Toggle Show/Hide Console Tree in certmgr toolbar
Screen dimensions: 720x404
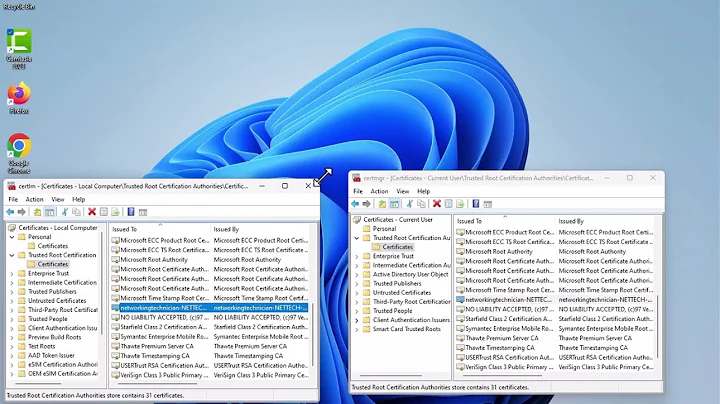[x=394, y=204]
